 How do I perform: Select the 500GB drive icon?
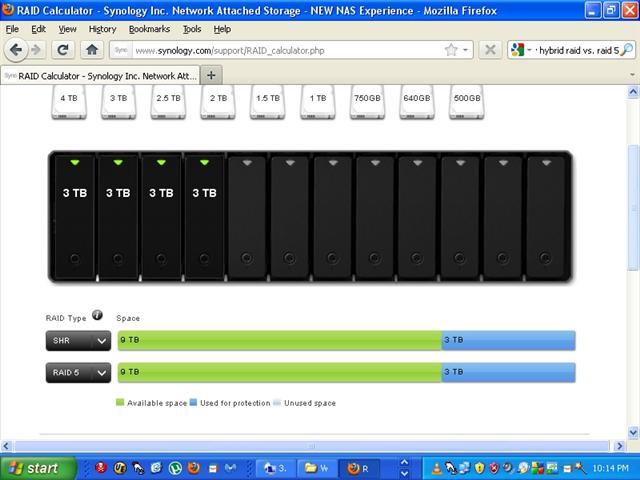(467, 102)
